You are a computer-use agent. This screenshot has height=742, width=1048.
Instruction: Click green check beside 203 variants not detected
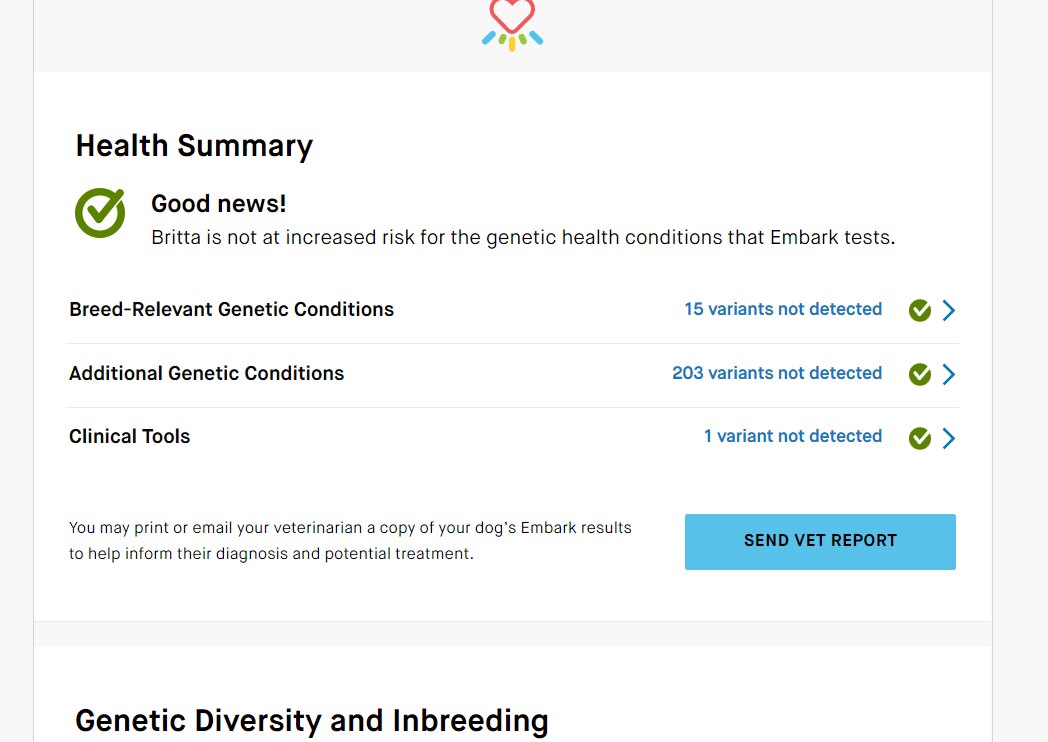point(920,374)
